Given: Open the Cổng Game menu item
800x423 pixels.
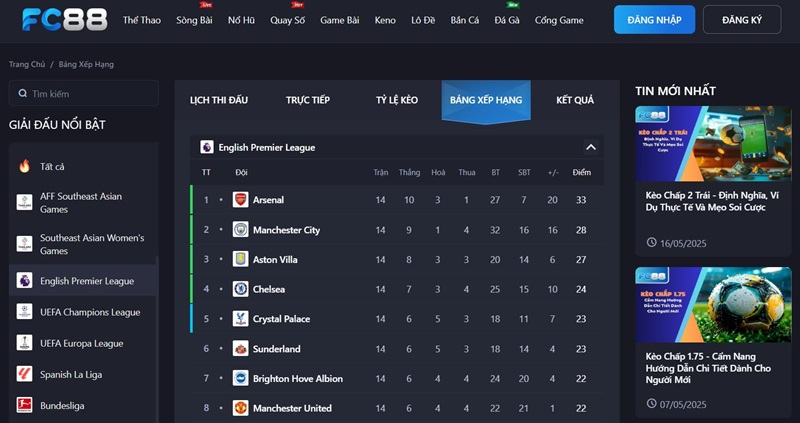Looking at the screenshot, I should [x=559, y=20].
